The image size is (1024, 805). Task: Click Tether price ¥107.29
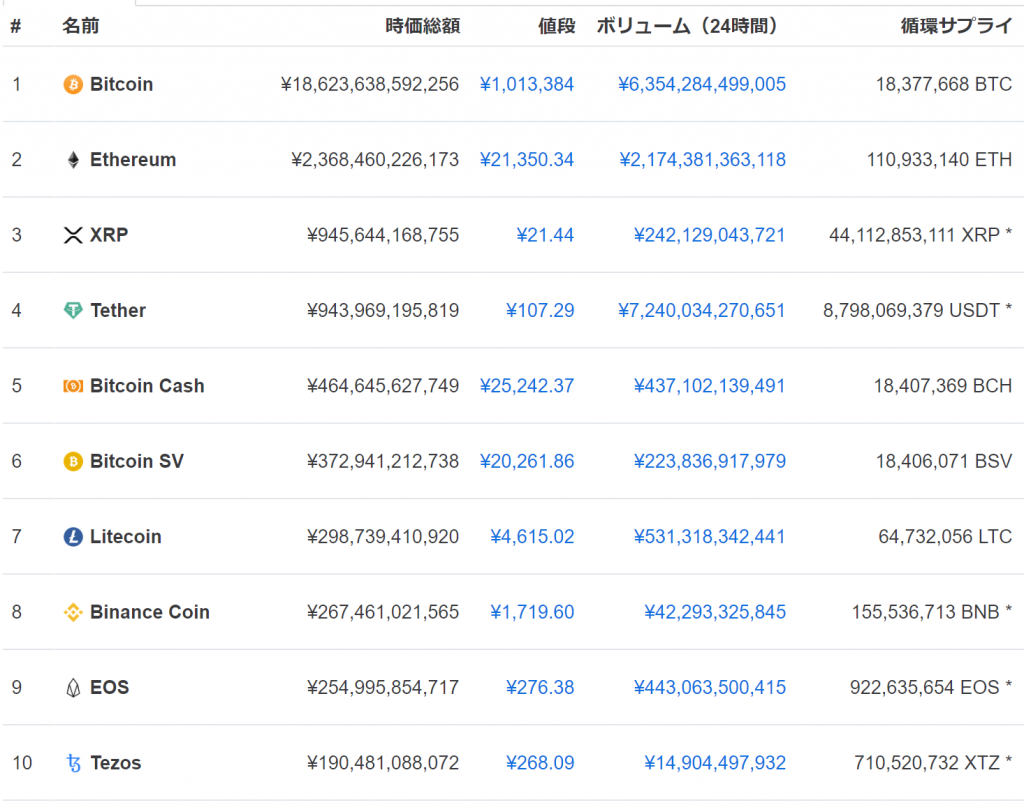coord(540,310)
